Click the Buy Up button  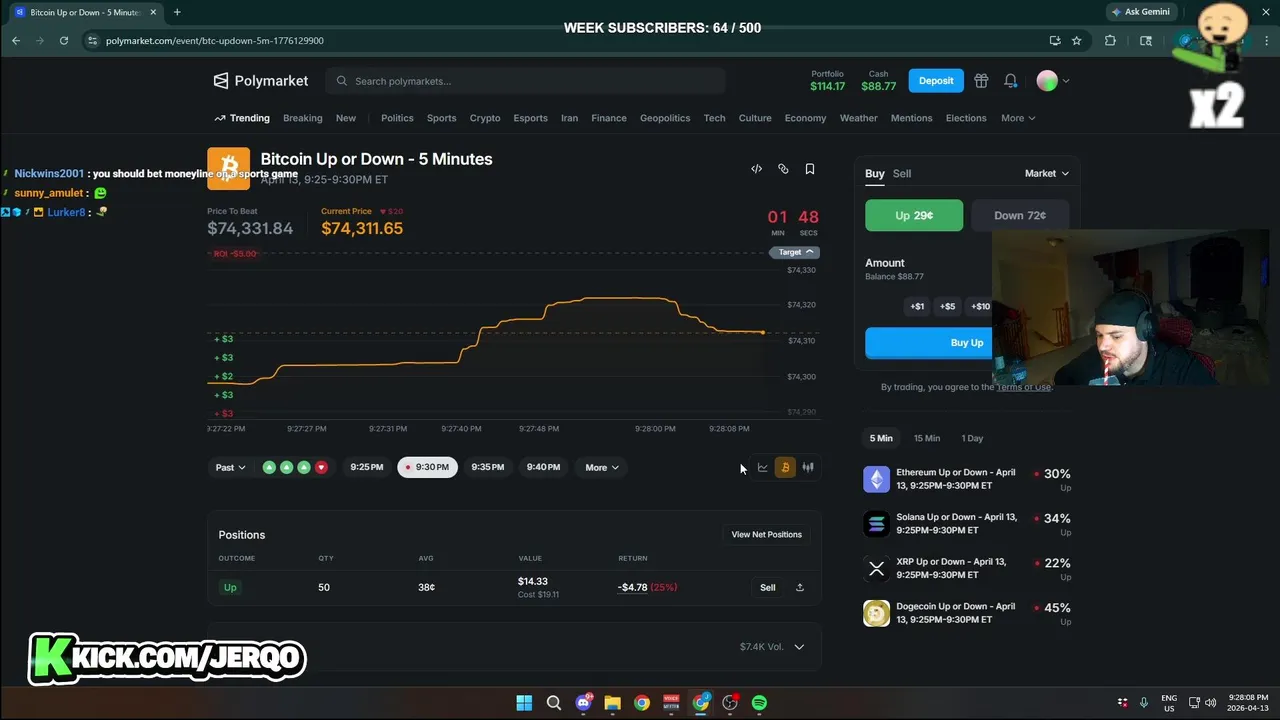[930, 343]
